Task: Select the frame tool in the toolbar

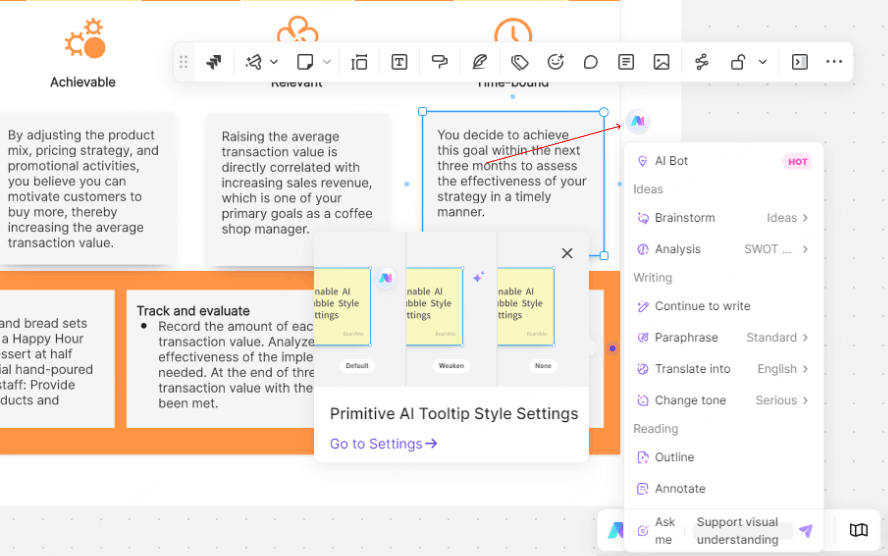Action: coord(359,62)
